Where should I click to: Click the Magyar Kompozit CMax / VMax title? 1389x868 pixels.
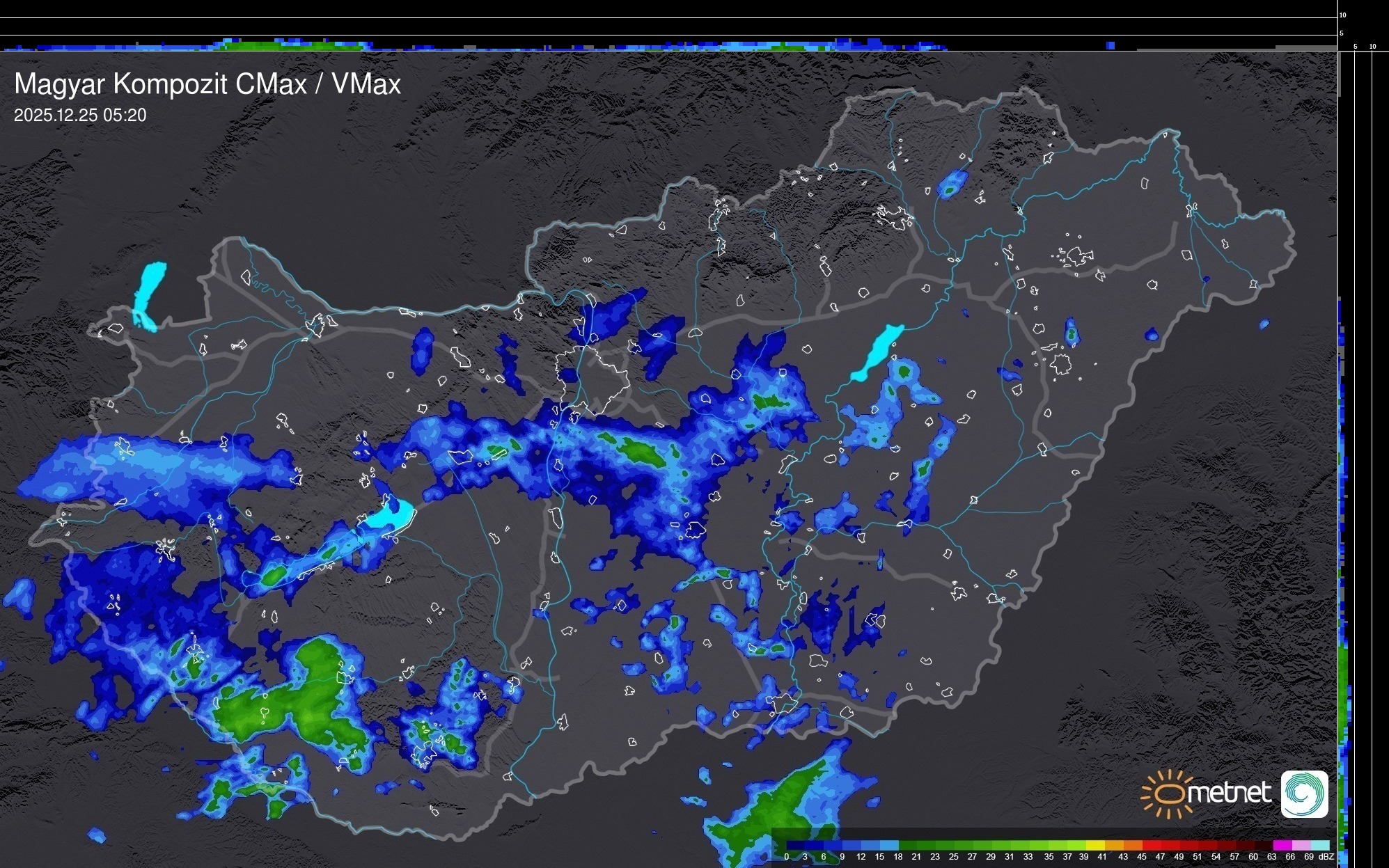coord(207,84)
